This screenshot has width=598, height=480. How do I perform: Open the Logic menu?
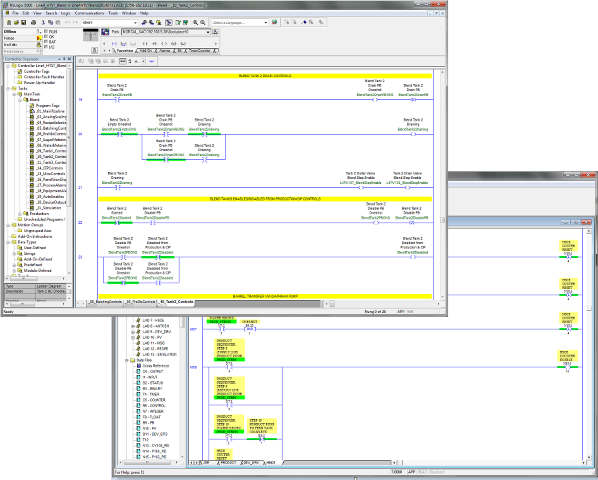(66, 13)
